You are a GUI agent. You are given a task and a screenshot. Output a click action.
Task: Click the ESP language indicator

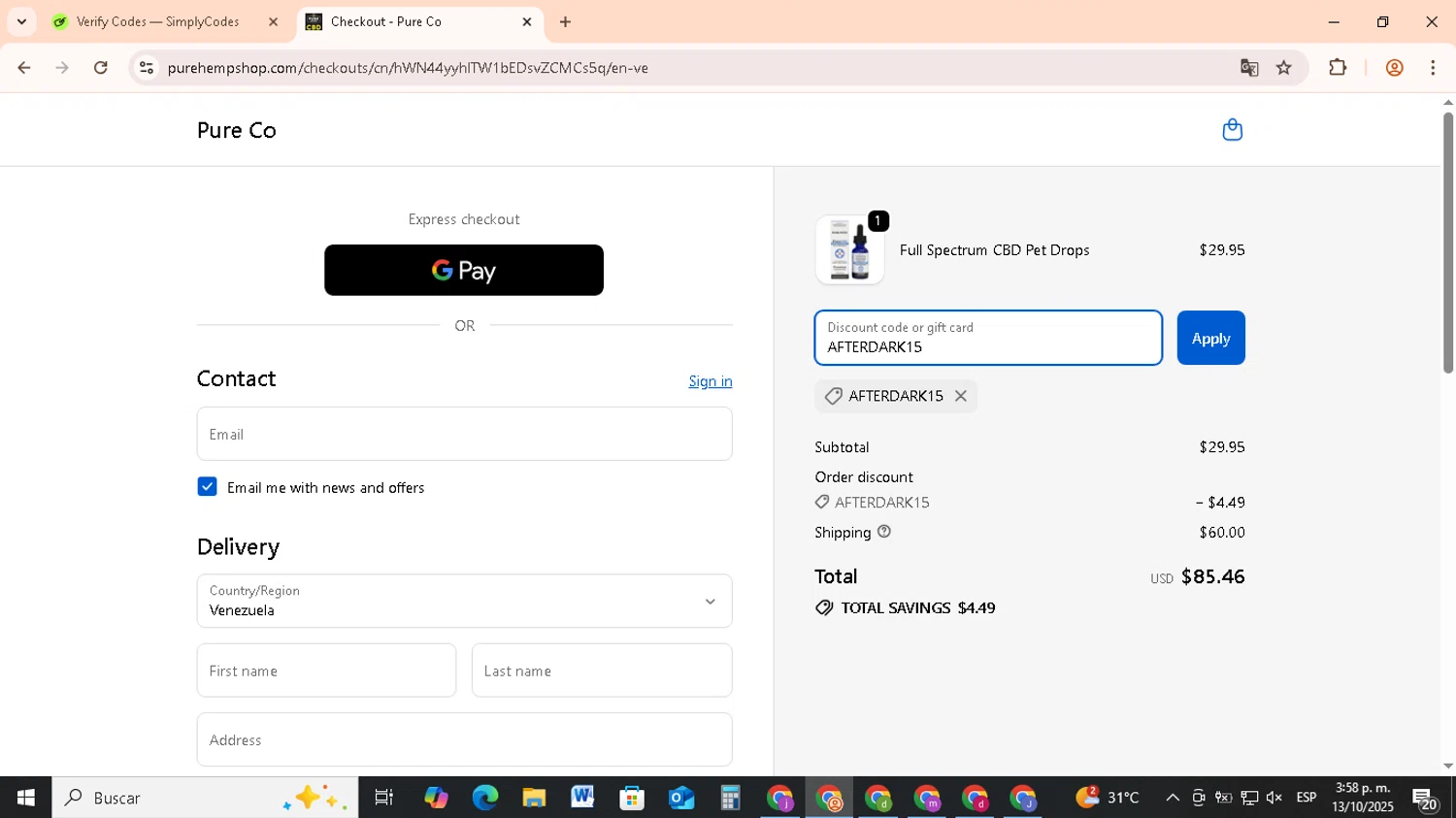1307,798
